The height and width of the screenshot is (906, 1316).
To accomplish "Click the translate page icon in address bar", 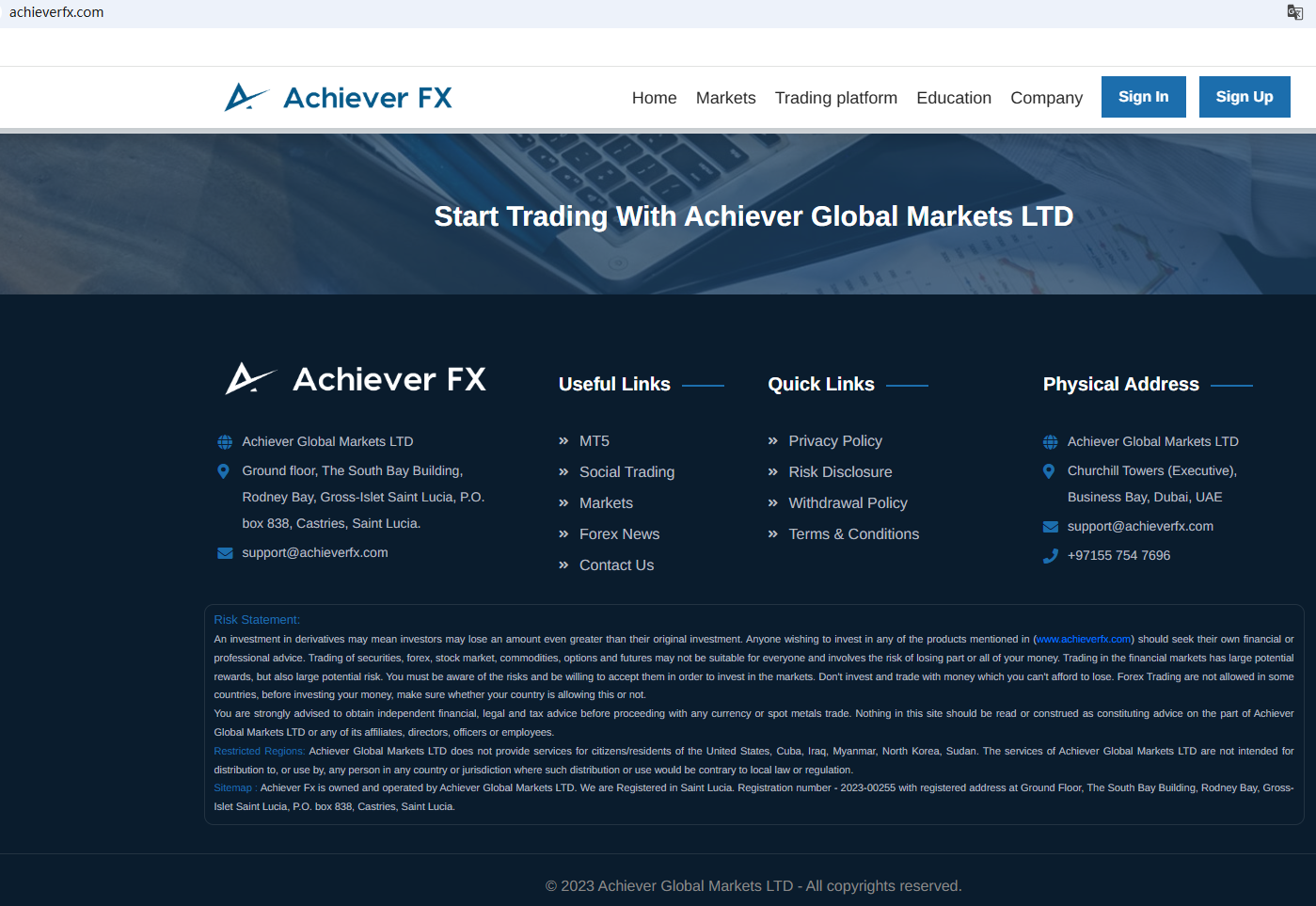I will [1295, 12].
